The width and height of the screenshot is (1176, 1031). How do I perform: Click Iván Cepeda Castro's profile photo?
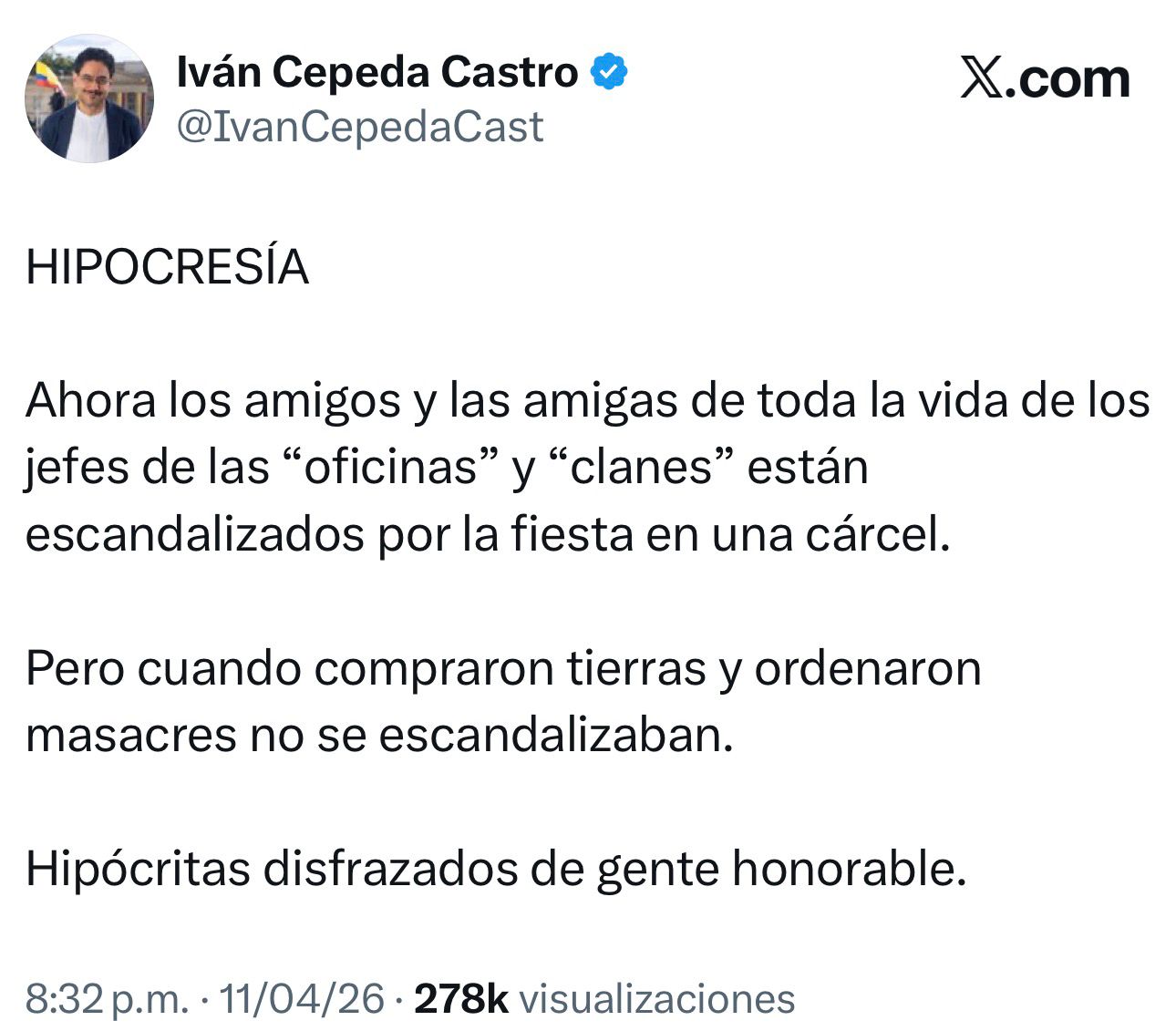pyautogui.click(x=89, y=100)
